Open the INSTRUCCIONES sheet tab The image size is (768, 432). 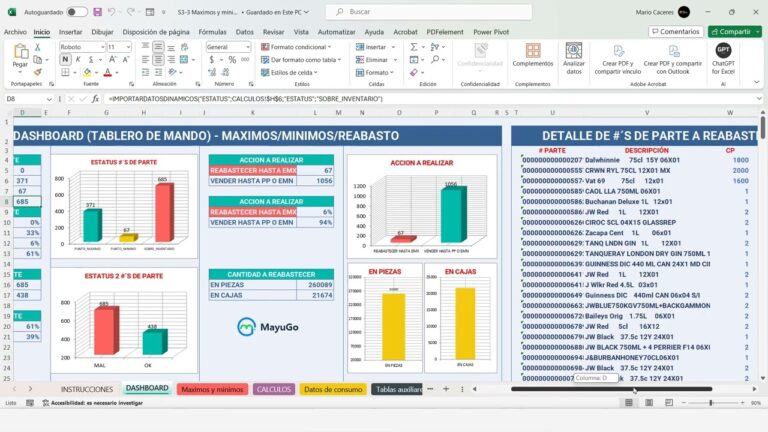click(87, 389)
